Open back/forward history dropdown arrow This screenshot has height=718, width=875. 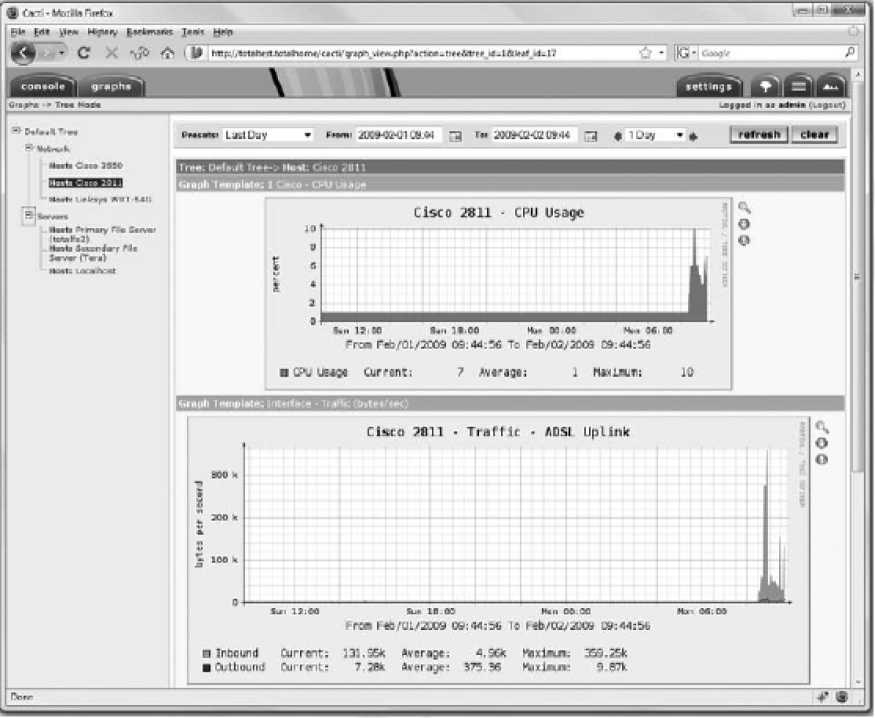pyautogui.click(x=61, y=53)
